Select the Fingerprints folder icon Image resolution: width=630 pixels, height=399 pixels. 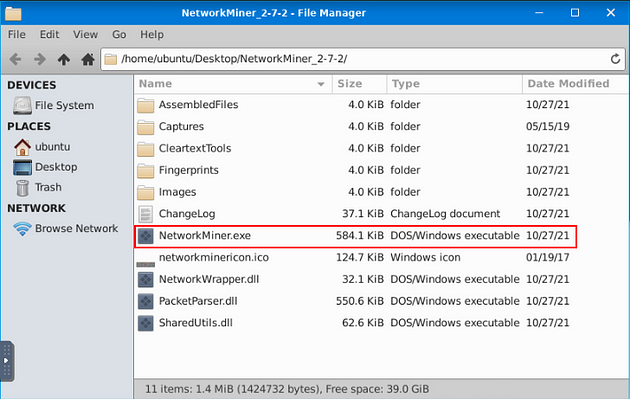145,170
